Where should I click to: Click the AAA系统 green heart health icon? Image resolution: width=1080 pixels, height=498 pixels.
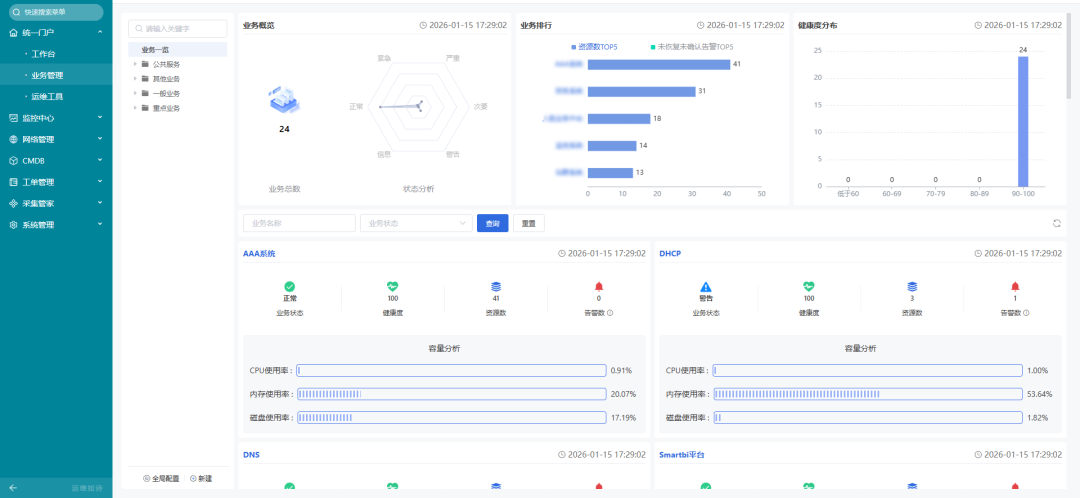coord(392,287)
